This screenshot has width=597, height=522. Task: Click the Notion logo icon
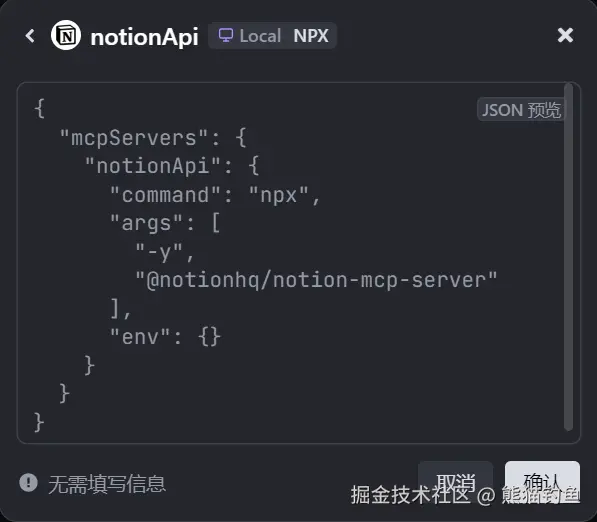(x=66, y=35)
